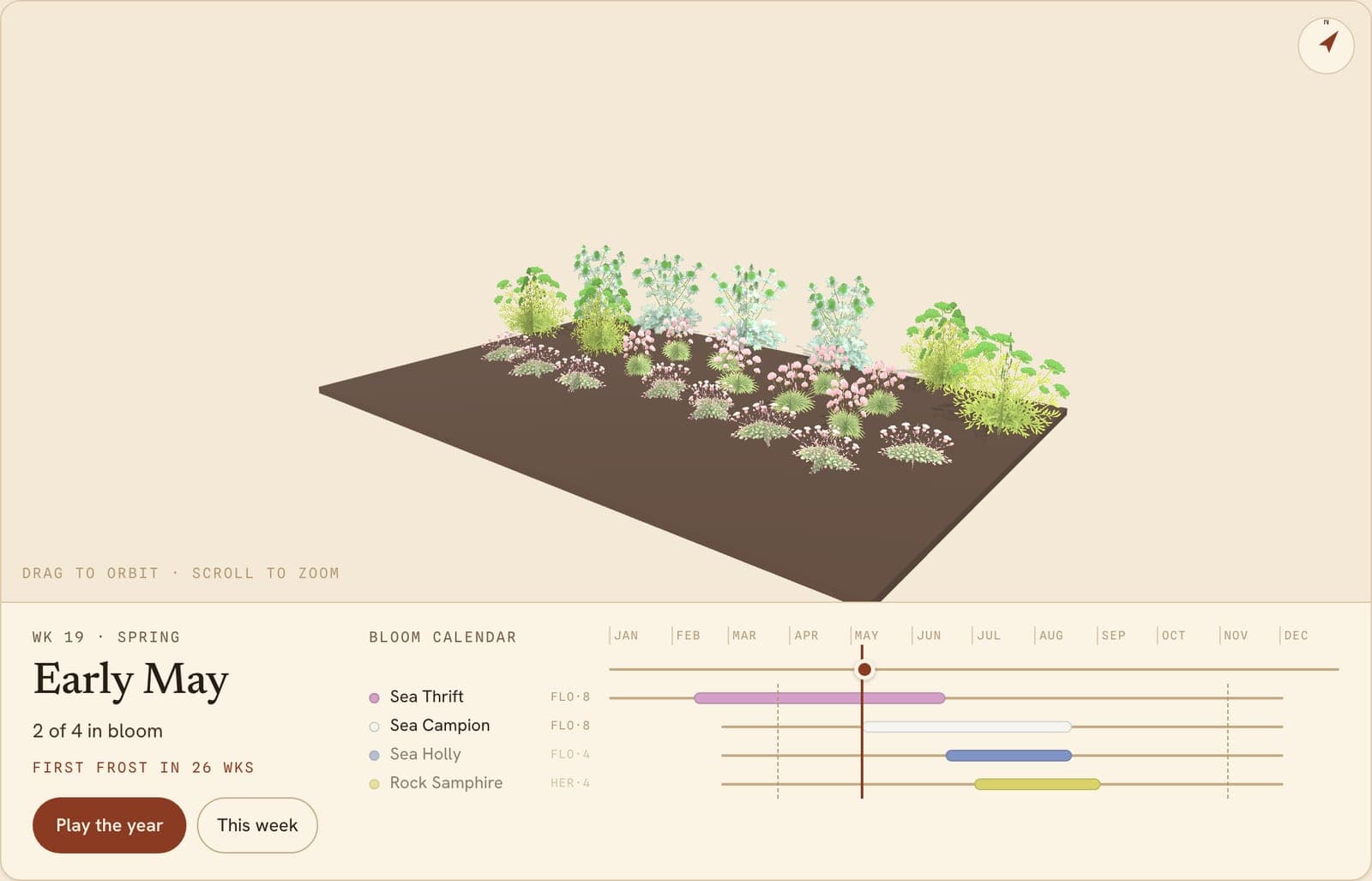Image resolution: width=1372 pixels, height=881 pixels.
Task: Click the Sea Thrift pink color dot
Action: click(374, 697)
